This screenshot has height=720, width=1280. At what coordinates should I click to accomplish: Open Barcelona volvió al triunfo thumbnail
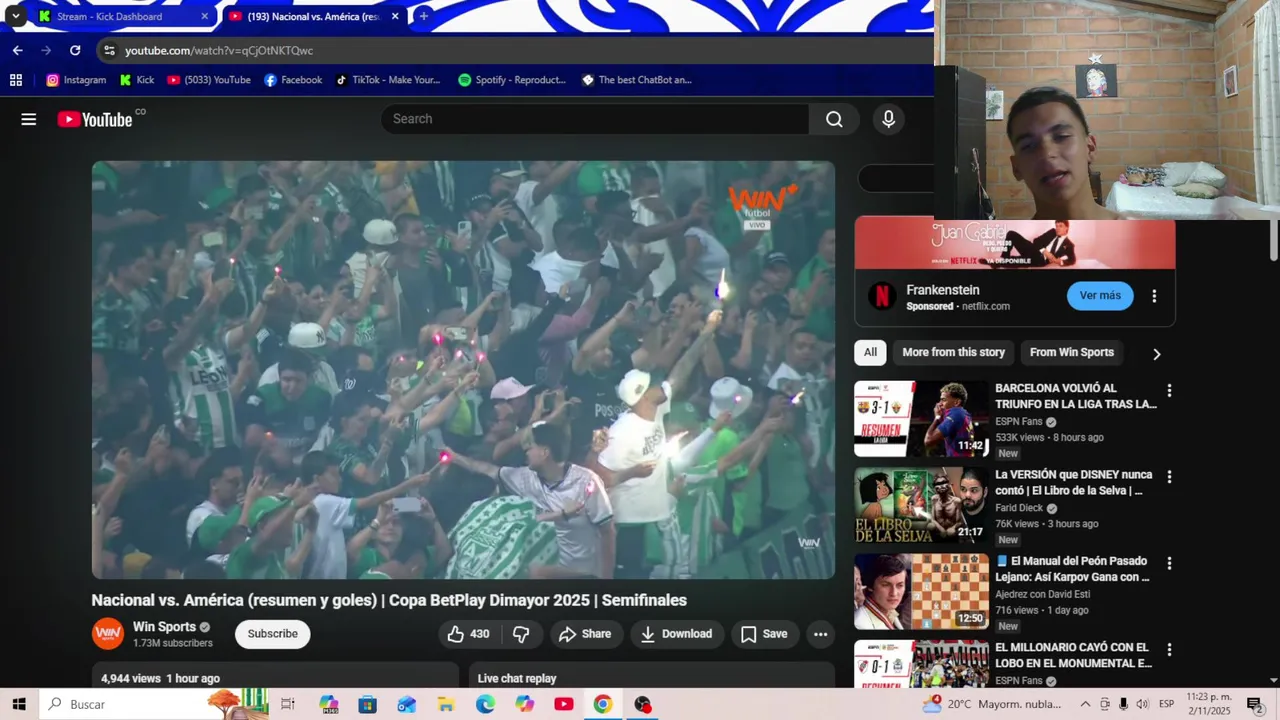click(921, 419)
